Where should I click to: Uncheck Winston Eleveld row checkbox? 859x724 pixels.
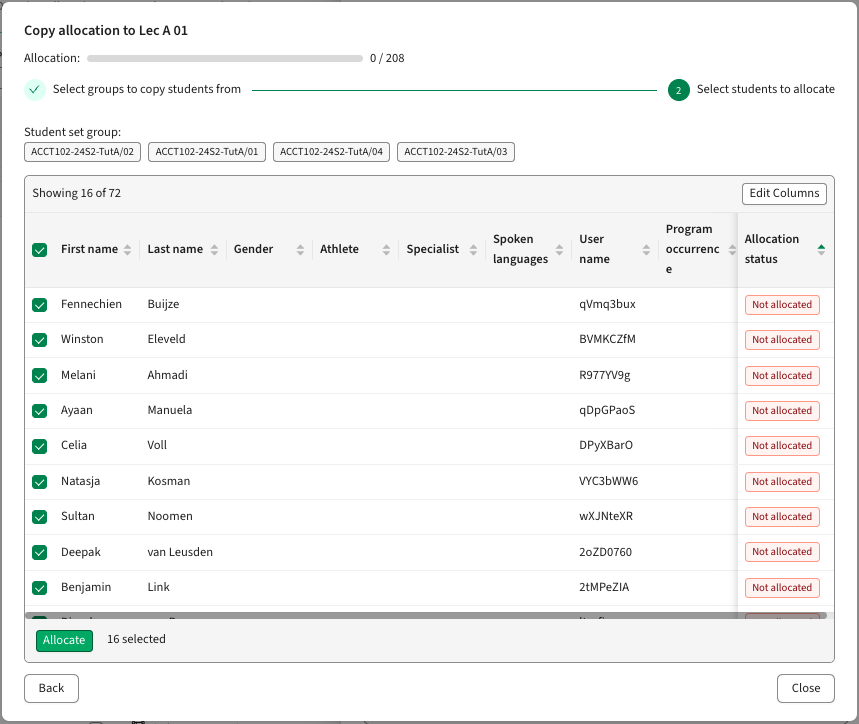pyautogui.click(x=39, y=340)
